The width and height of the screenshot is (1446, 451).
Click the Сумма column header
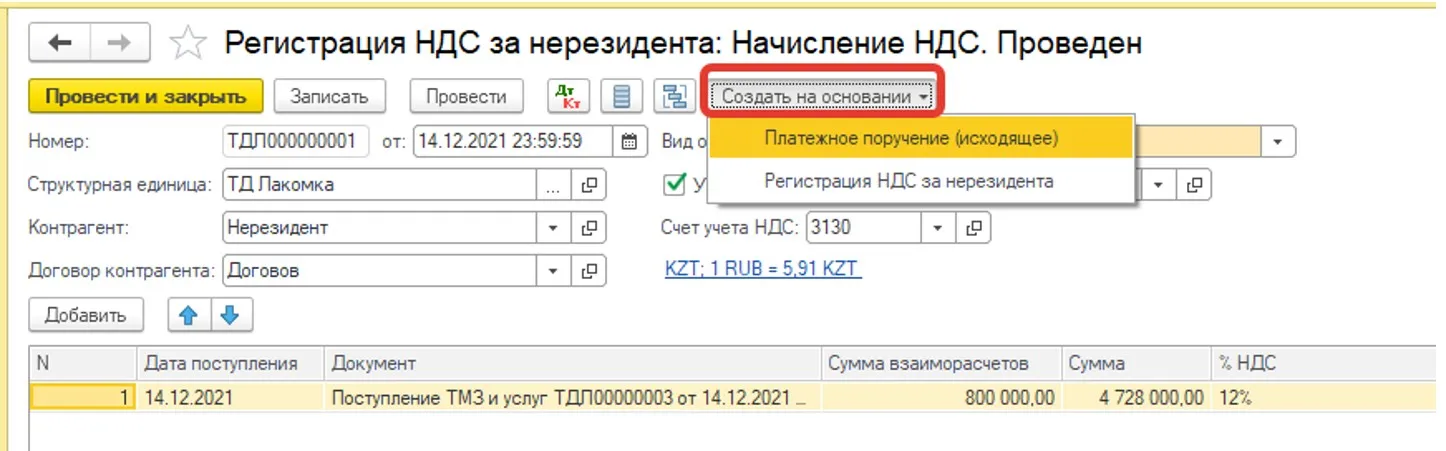point(1135,364)
